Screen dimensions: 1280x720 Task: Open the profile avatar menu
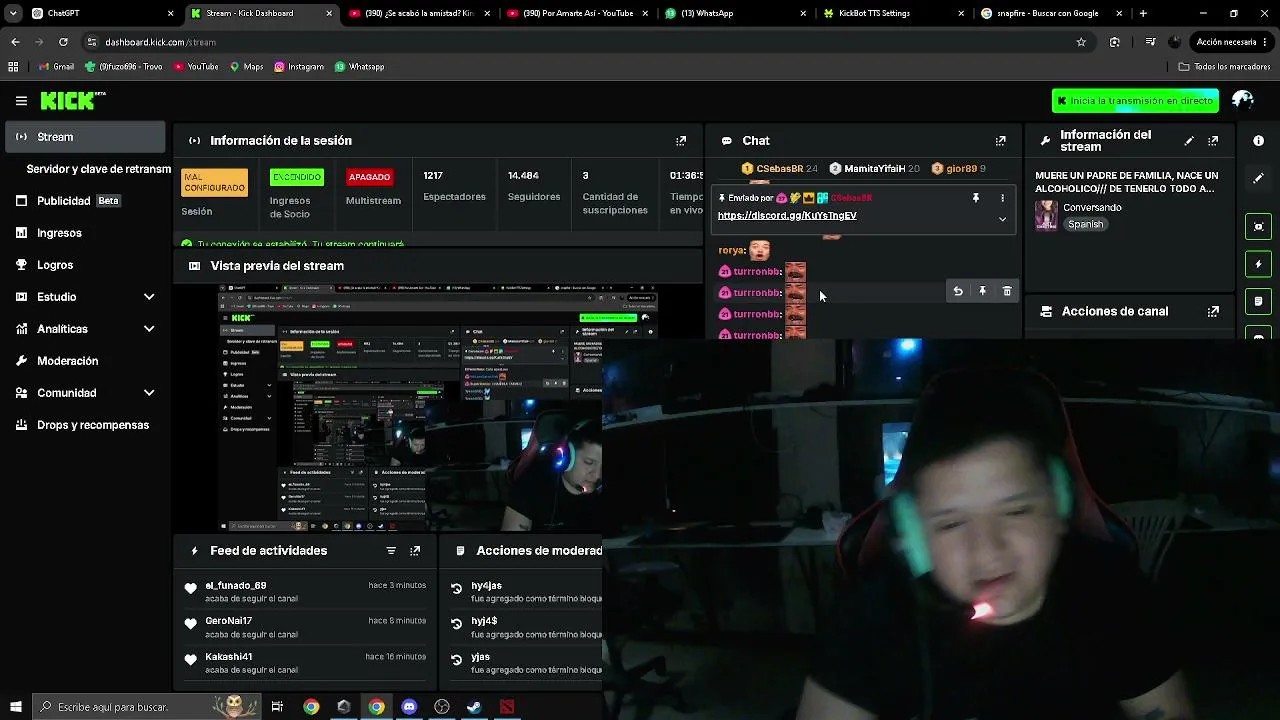click(x=1243, y=100)
